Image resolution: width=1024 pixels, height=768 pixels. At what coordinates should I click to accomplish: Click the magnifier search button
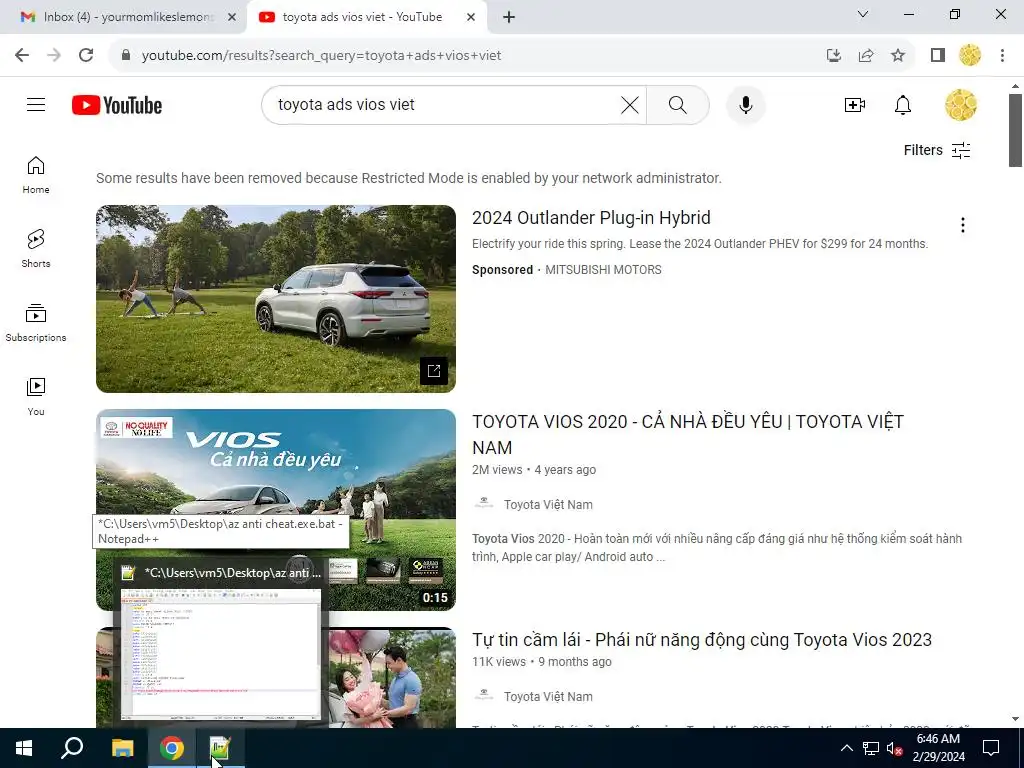tap(678, 104)
